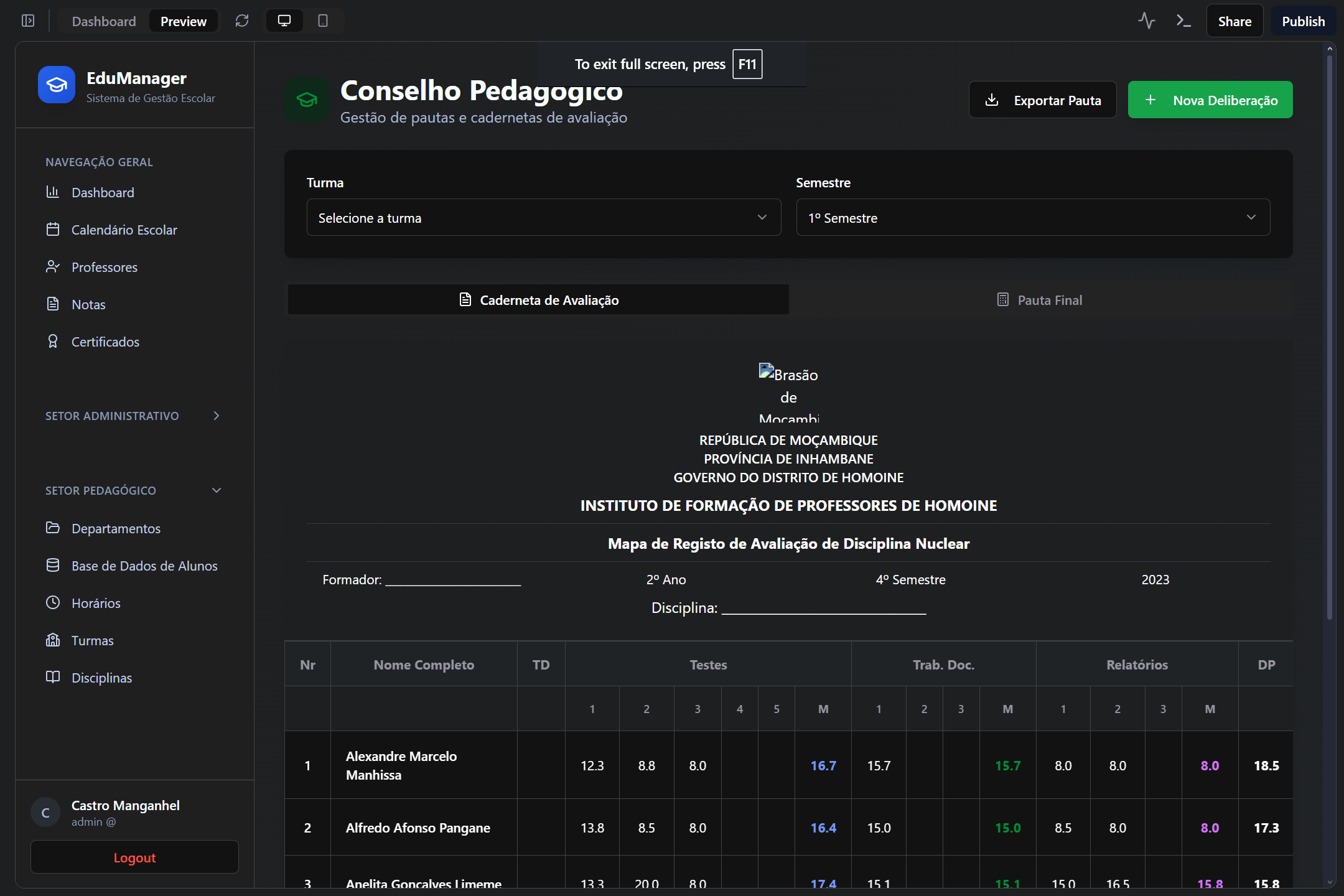Switch to desktop view icon
The height and width of the screenshot is (896, 1344).
(x=284, y=21)
